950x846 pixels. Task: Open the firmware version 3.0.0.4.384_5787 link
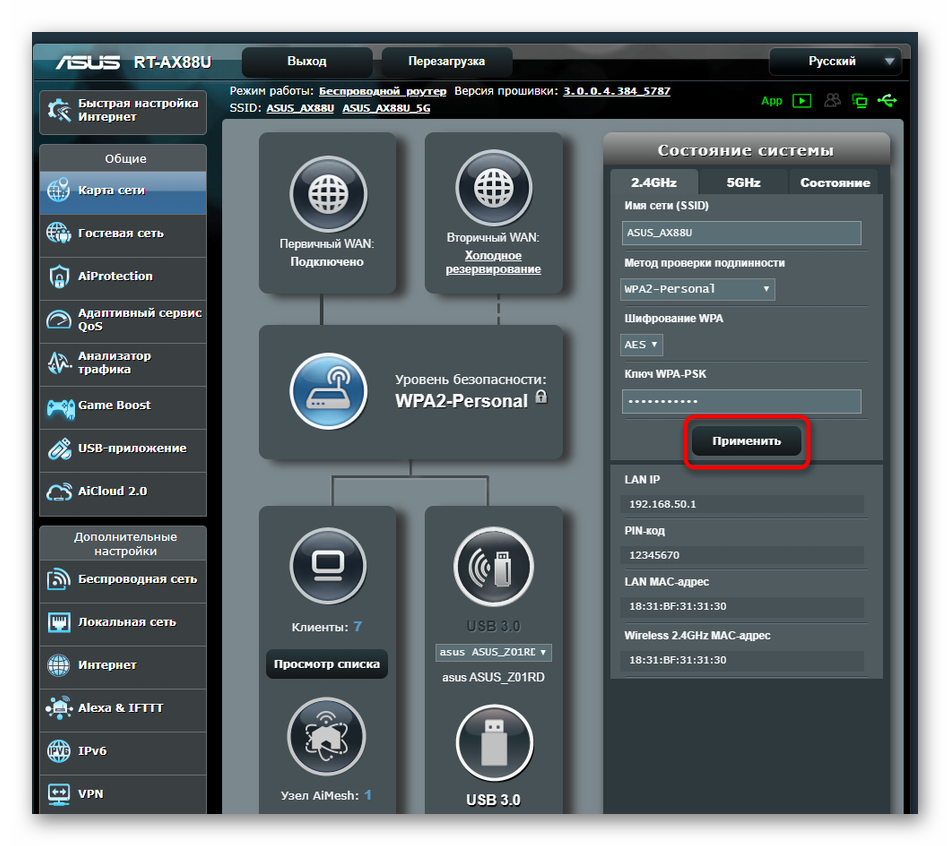[616, 91]
